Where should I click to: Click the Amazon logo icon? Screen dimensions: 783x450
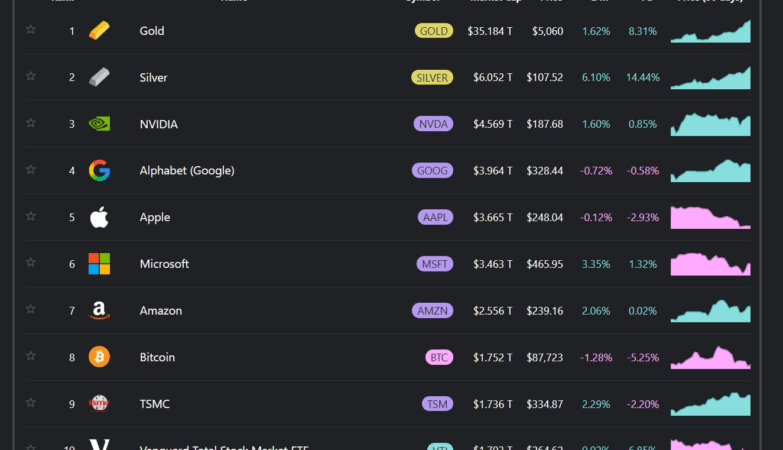click(99, 310)
